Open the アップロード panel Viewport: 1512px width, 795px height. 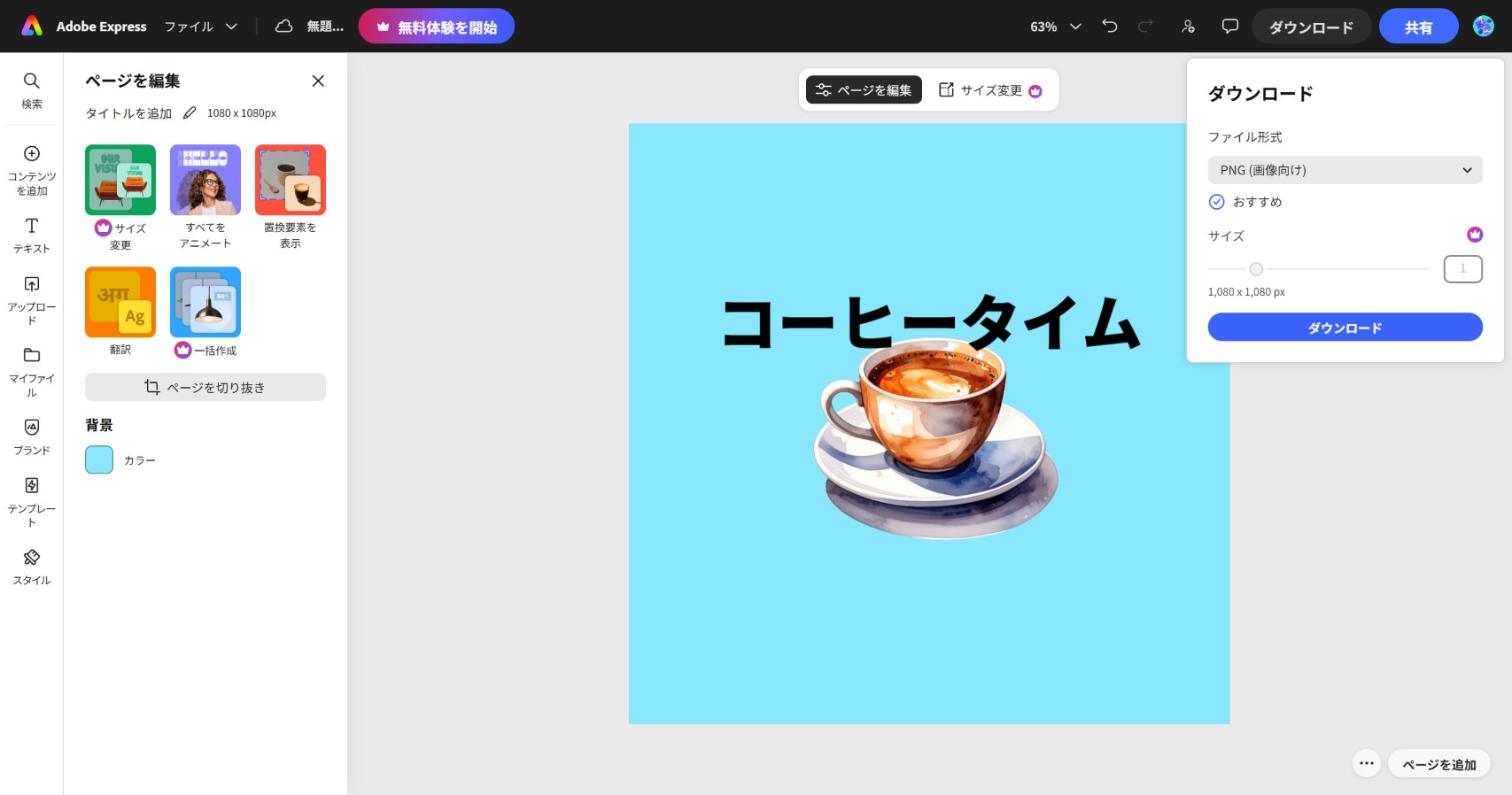[x=31, y=300]
